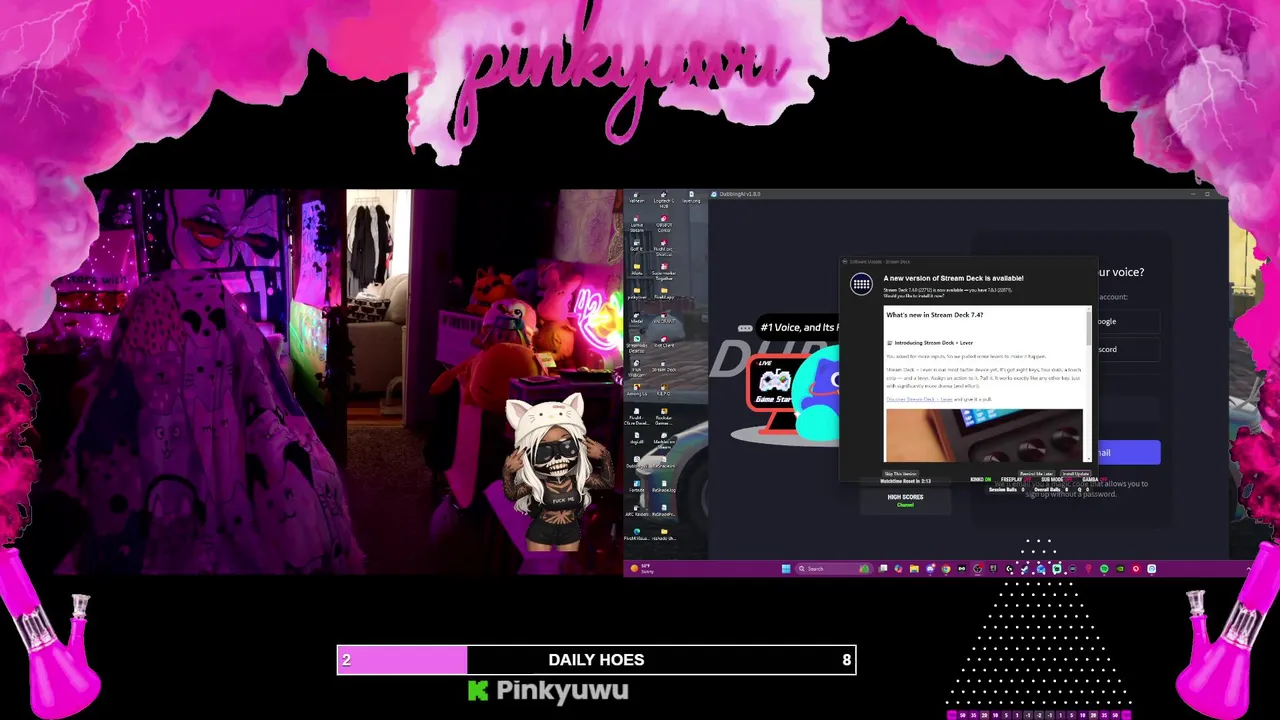This screenshot has width=1280, height=720.
Task: Click the Stream Deck keypad logo icon
Action: [861, 285]
